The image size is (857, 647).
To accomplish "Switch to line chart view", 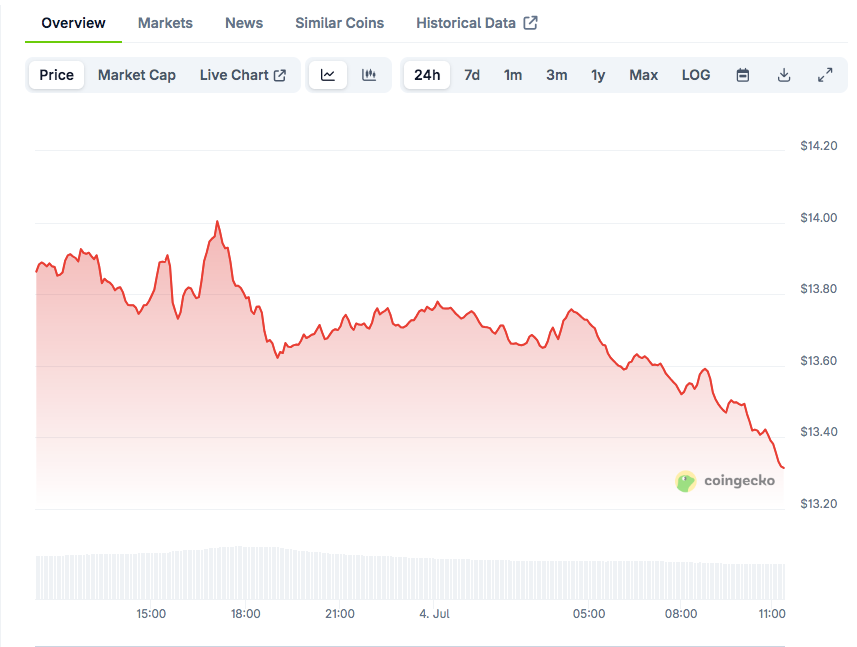I will (x=328, y=75).
